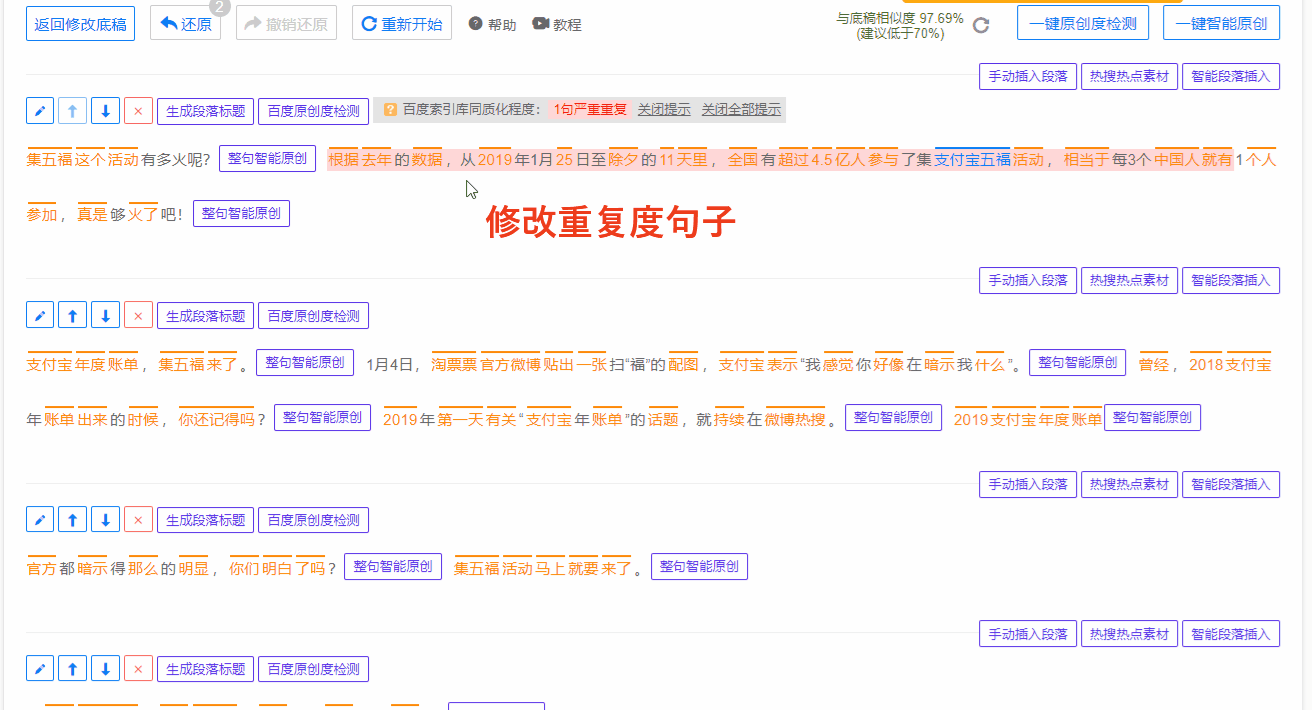Click the 重新开始 restart button
The image size is (1312, 710).
(401, 23)
